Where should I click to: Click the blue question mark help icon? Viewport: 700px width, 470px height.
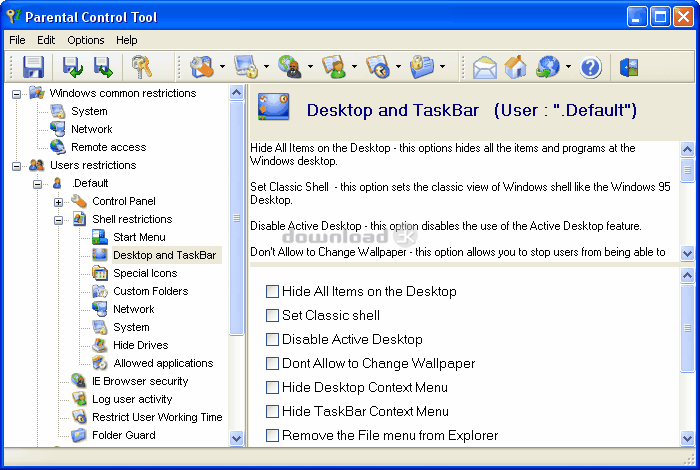click(x=591, y=67)
